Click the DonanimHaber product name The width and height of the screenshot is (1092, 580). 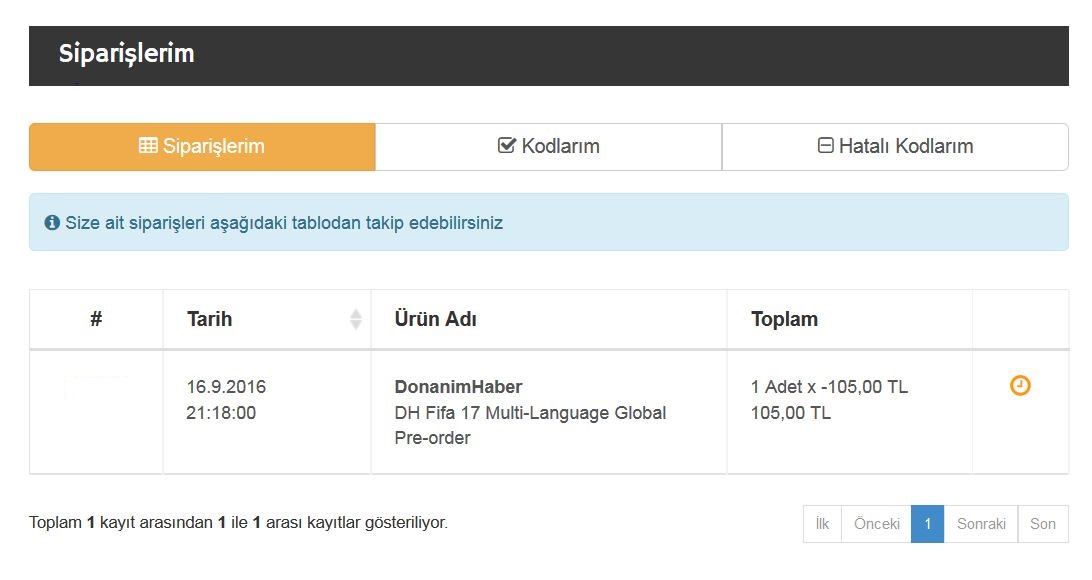point(458,387)
